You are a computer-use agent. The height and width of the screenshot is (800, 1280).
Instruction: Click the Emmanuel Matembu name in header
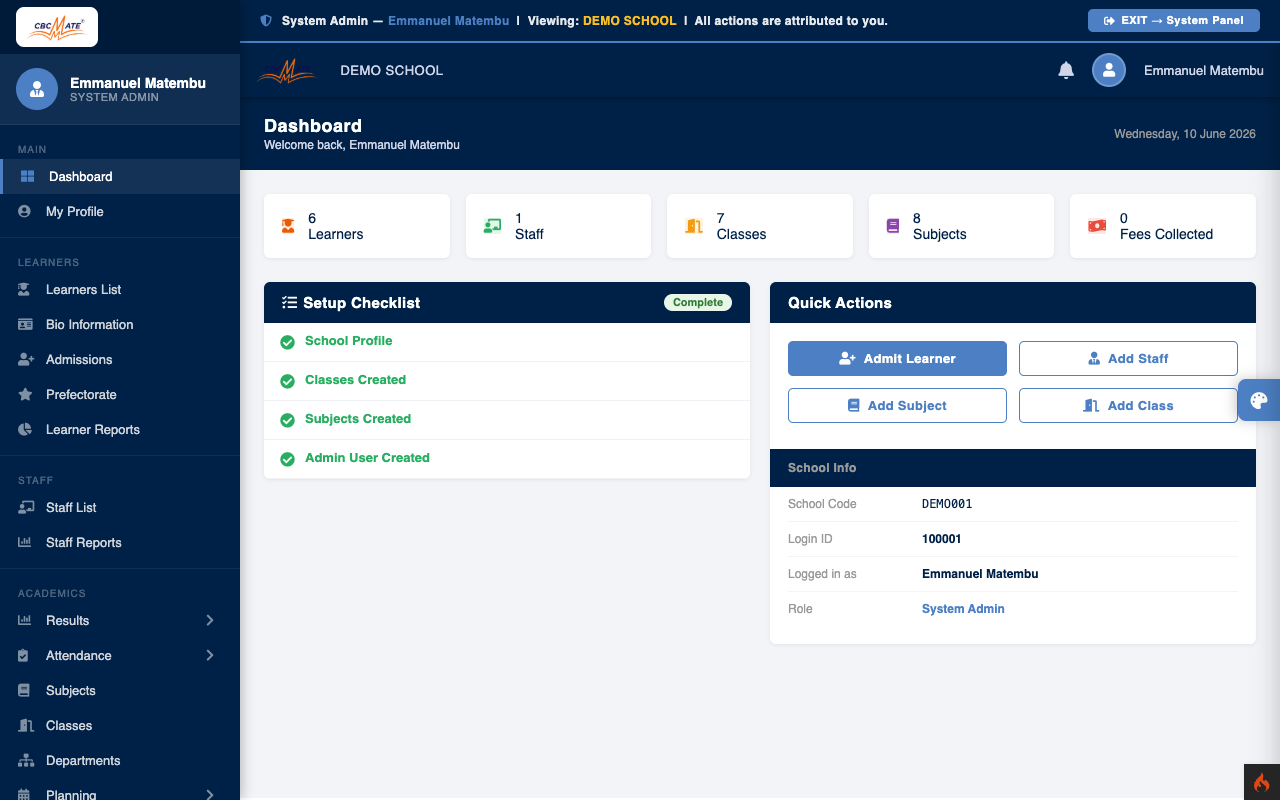1204,70
